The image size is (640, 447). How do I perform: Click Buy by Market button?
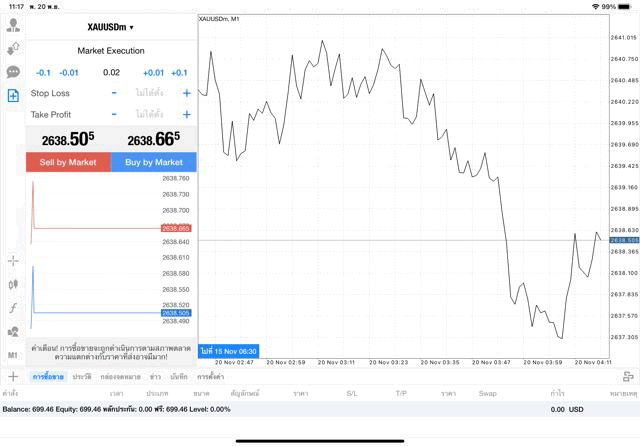(x=154, y=162)
